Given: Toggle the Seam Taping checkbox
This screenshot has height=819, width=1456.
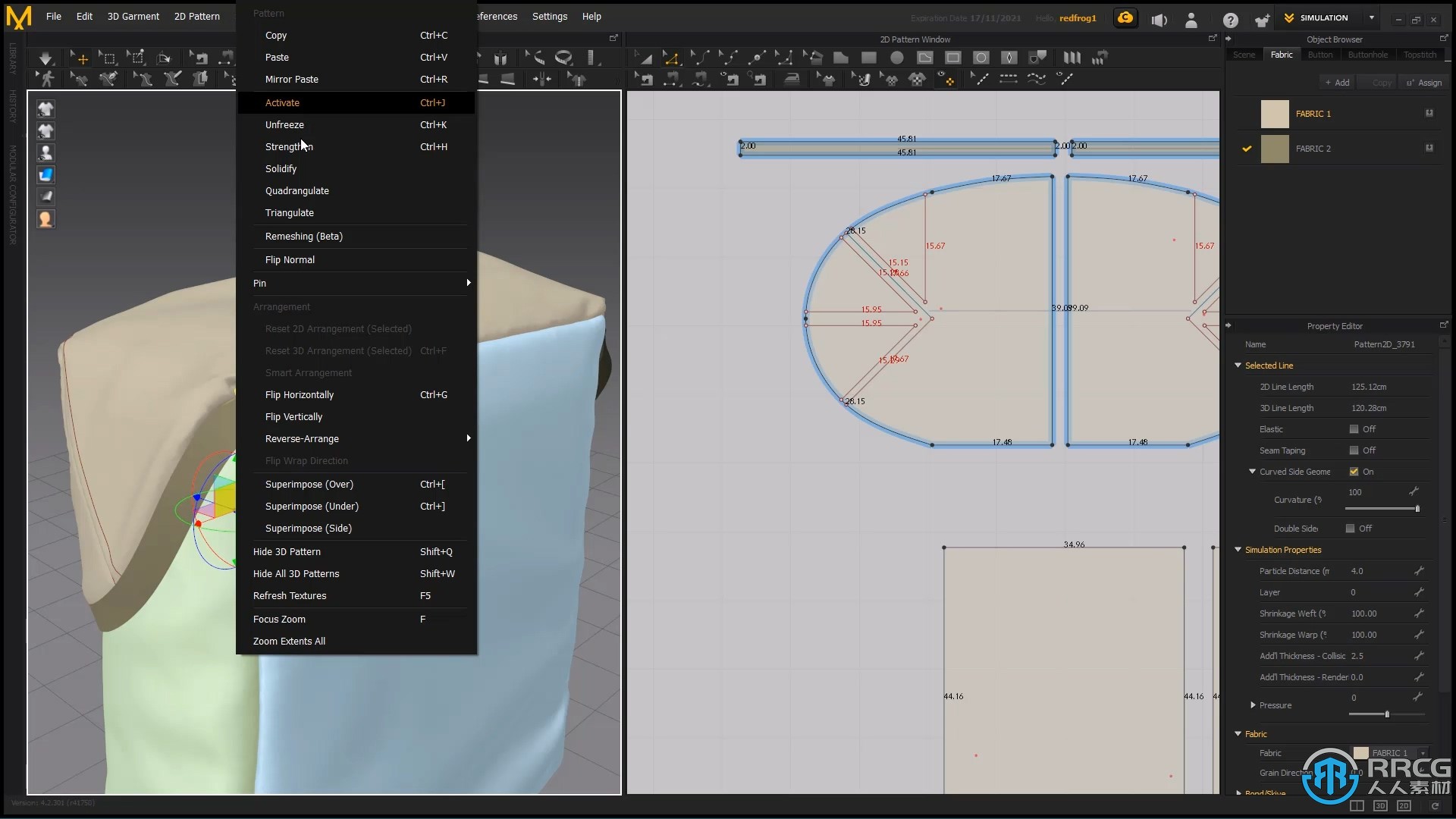Looking at the screenshot, I should [1354, 450].
